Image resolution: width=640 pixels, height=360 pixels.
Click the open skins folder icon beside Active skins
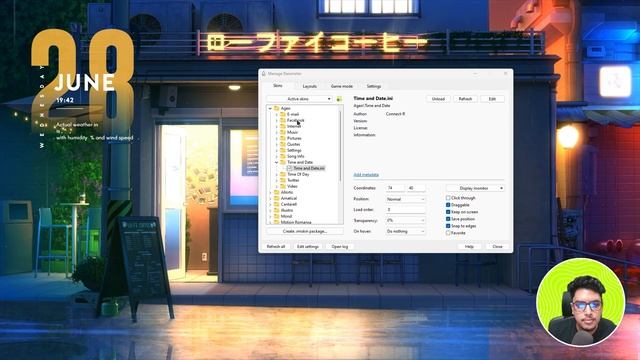[x=339, y=99]
